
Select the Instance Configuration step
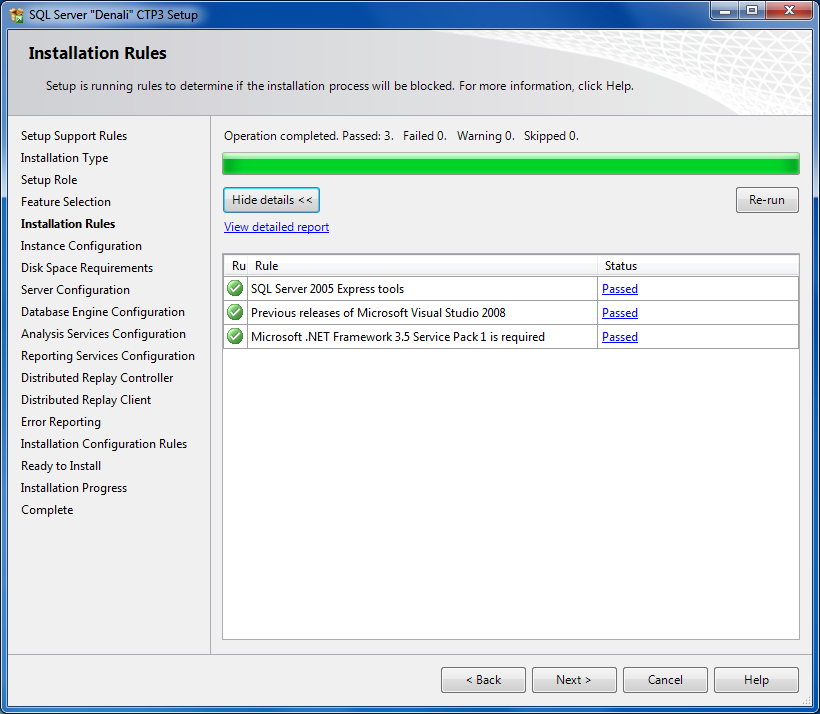tap(81, 246)
